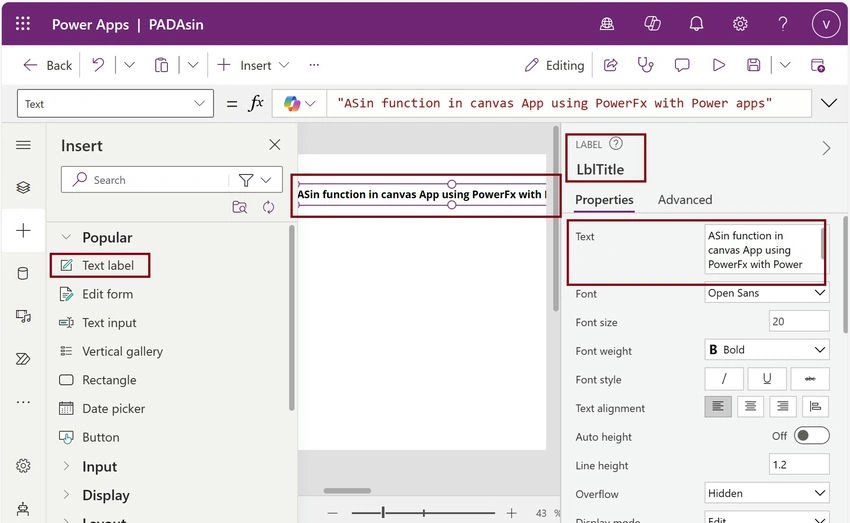Go Back from the editor

pos(47,65)
